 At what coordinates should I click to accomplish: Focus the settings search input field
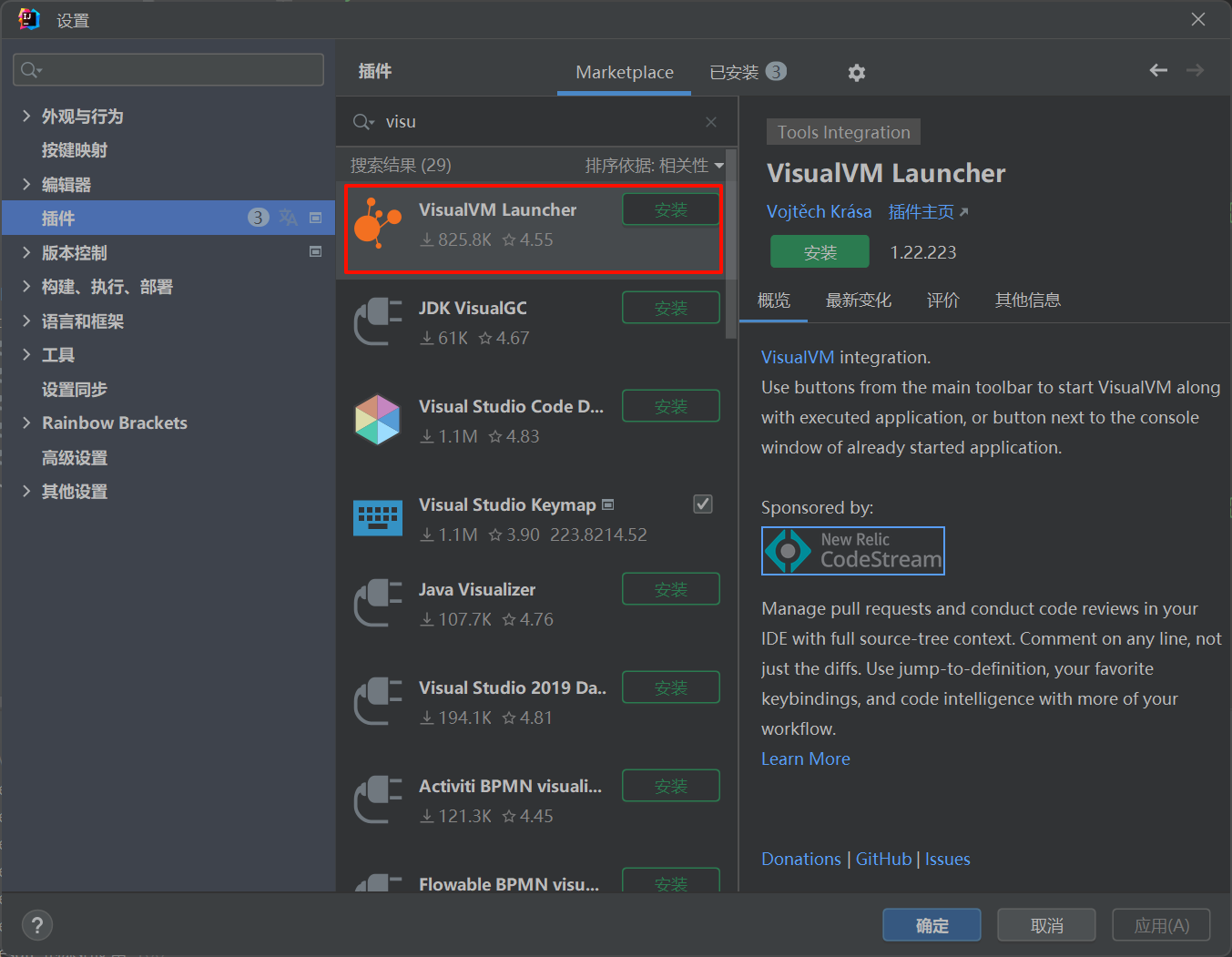pyautogui.click(x=168, y=70)
